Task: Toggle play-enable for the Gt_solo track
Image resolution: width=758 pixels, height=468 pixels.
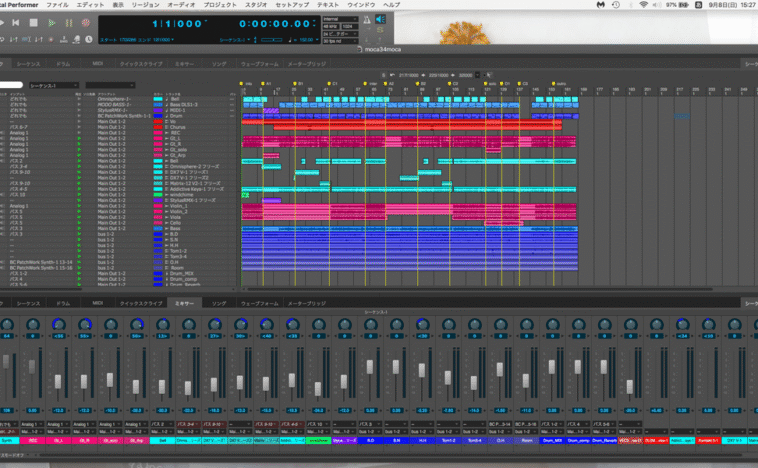Action: tap(78, 149)
